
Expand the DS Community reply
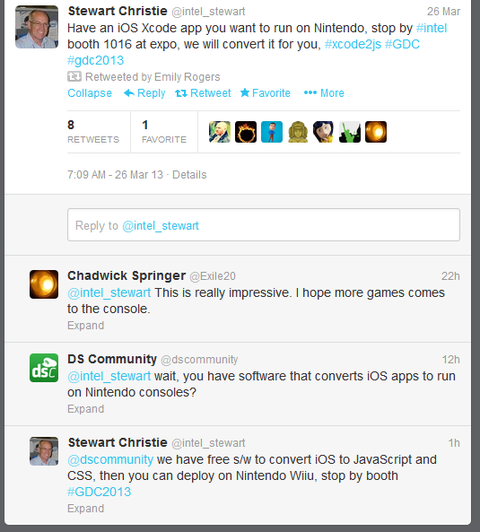click(x=85, y=409)
